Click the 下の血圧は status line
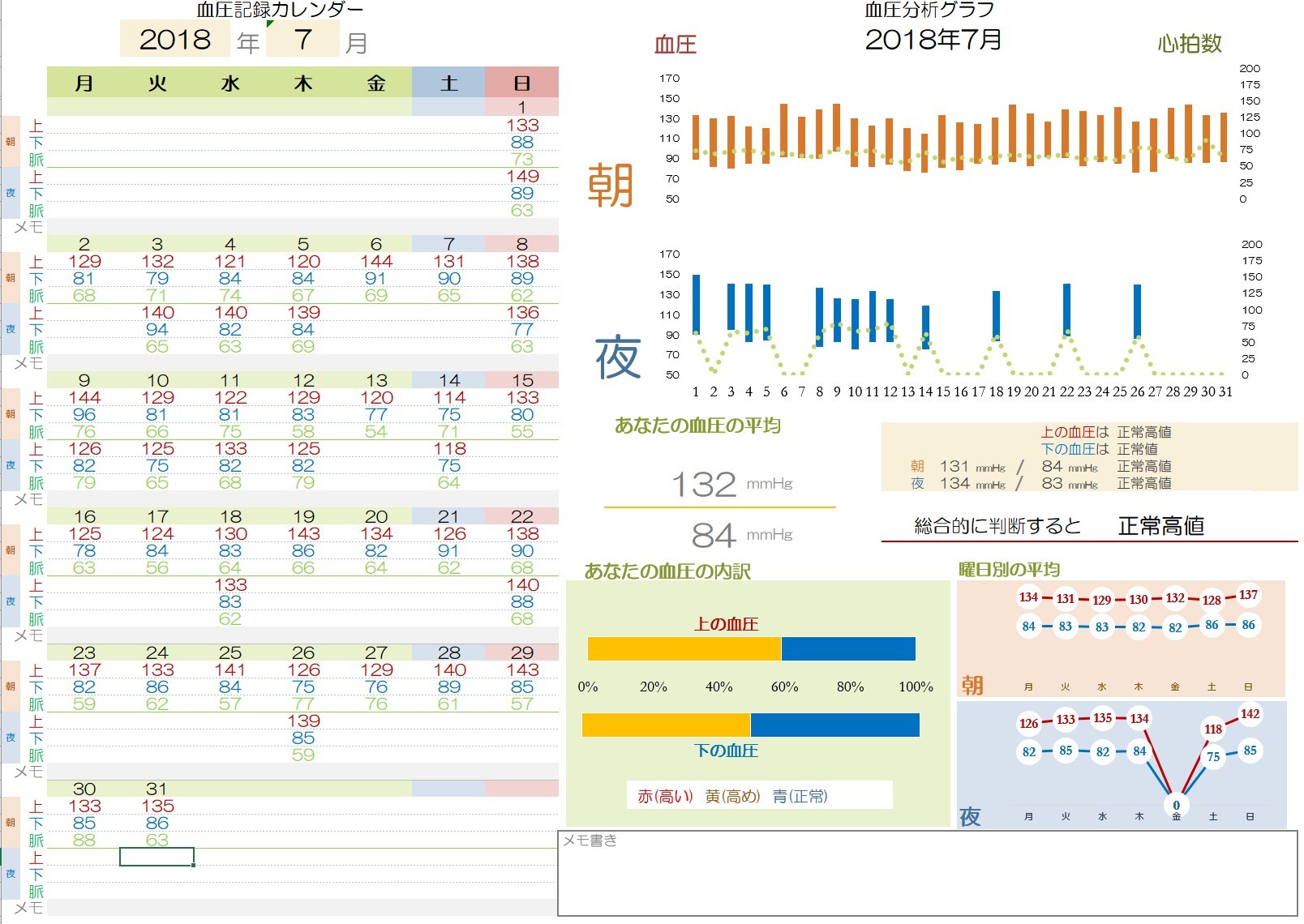This screenshot has width=1304, height=924. [x=1100, y=449]
